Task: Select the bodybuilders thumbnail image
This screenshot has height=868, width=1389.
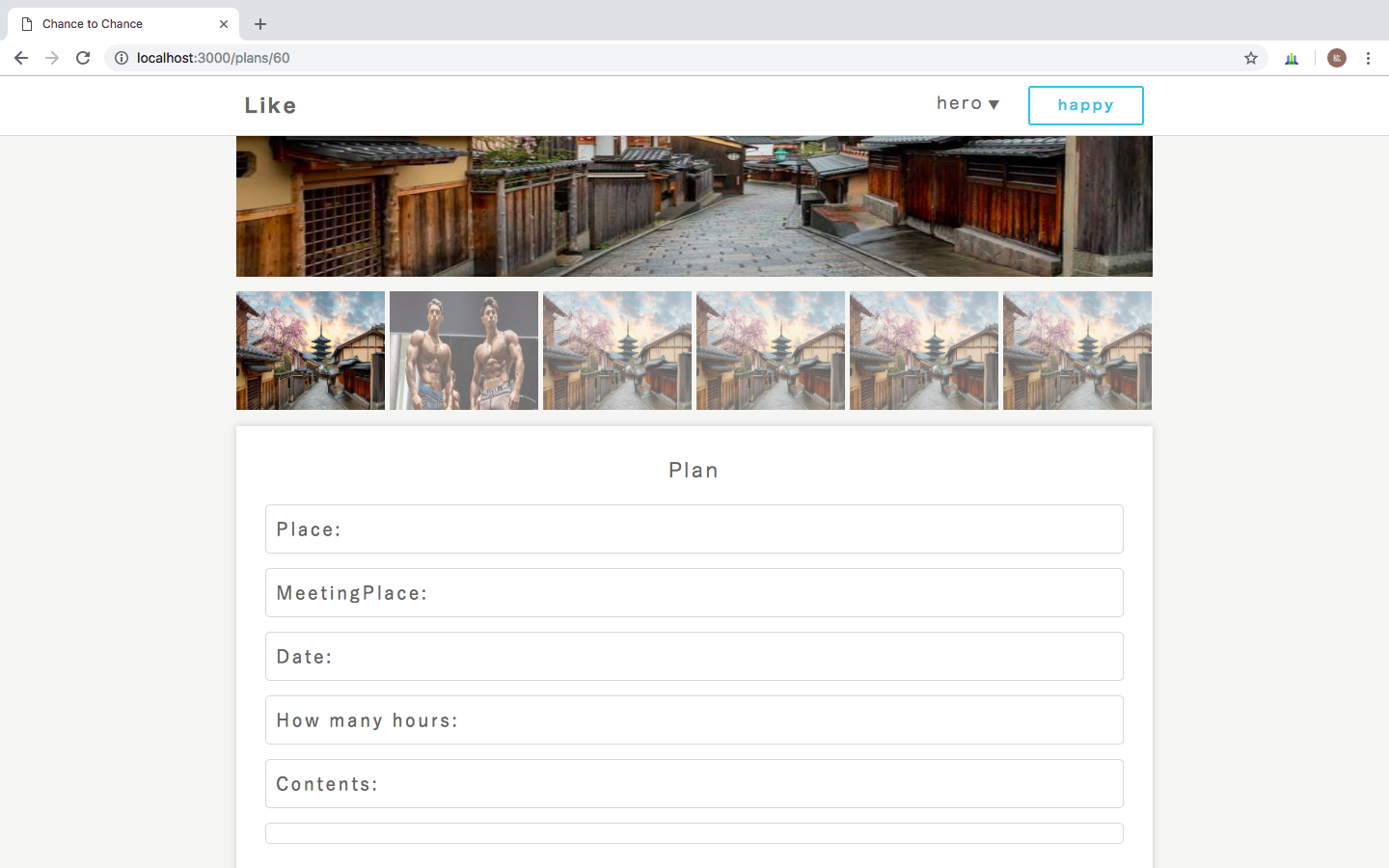Action: (x=464, y=350)
